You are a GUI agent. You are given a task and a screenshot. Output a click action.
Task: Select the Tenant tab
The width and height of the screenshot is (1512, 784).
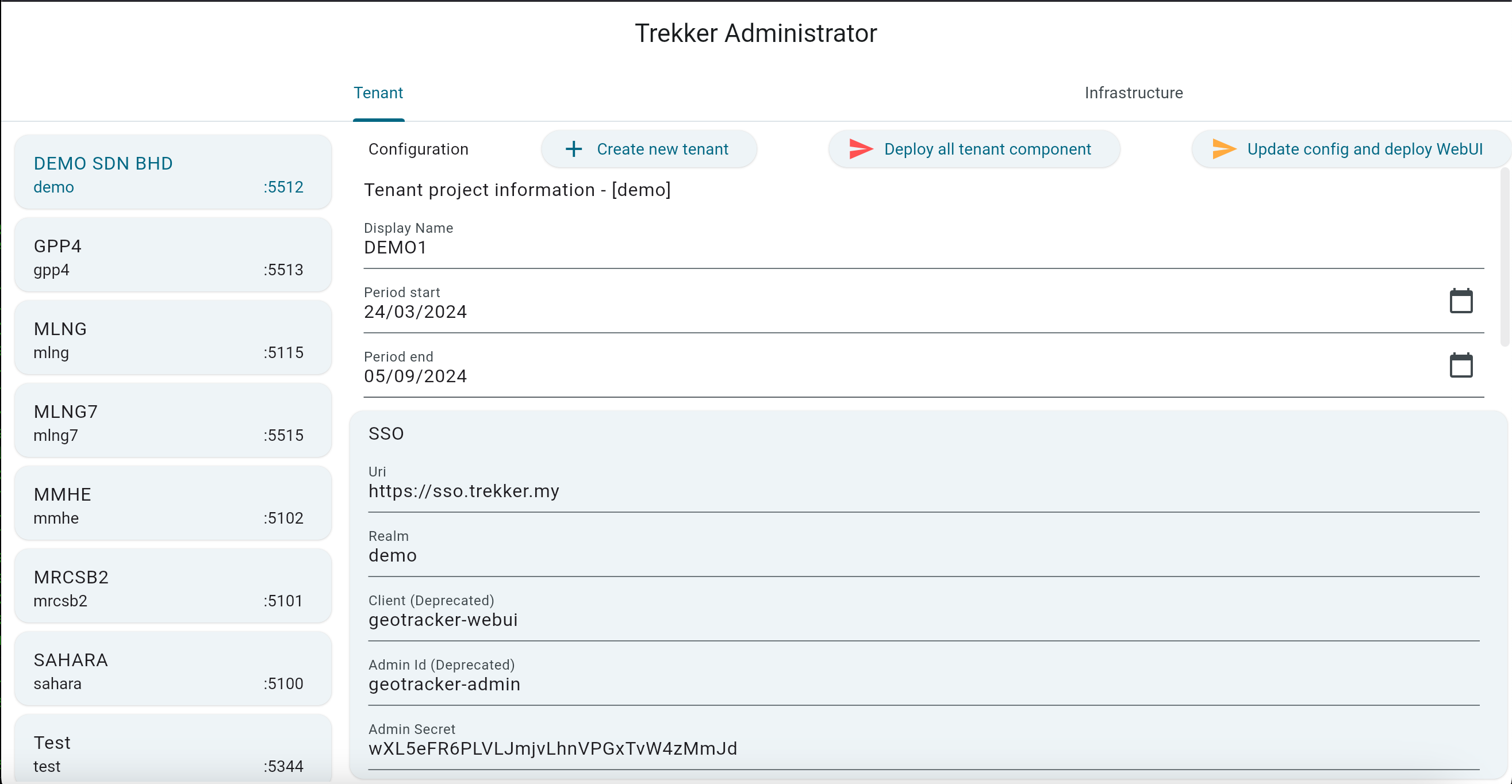[x=378, y=93]
